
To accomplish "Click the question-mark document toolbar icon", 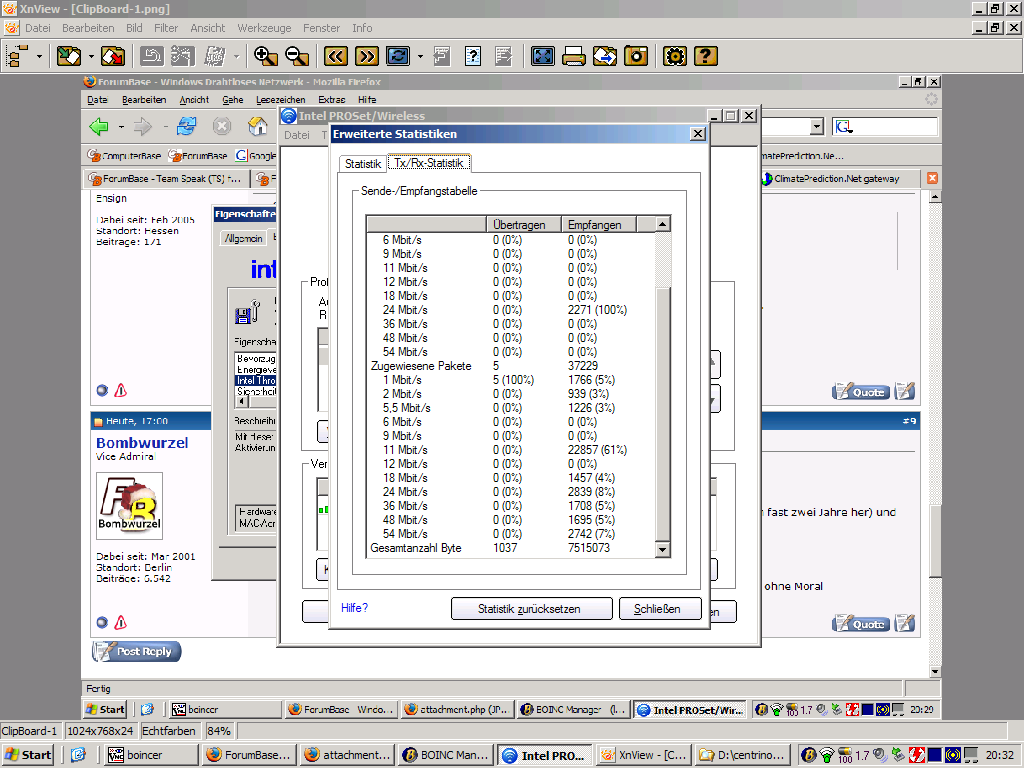I will pos(473,56).
